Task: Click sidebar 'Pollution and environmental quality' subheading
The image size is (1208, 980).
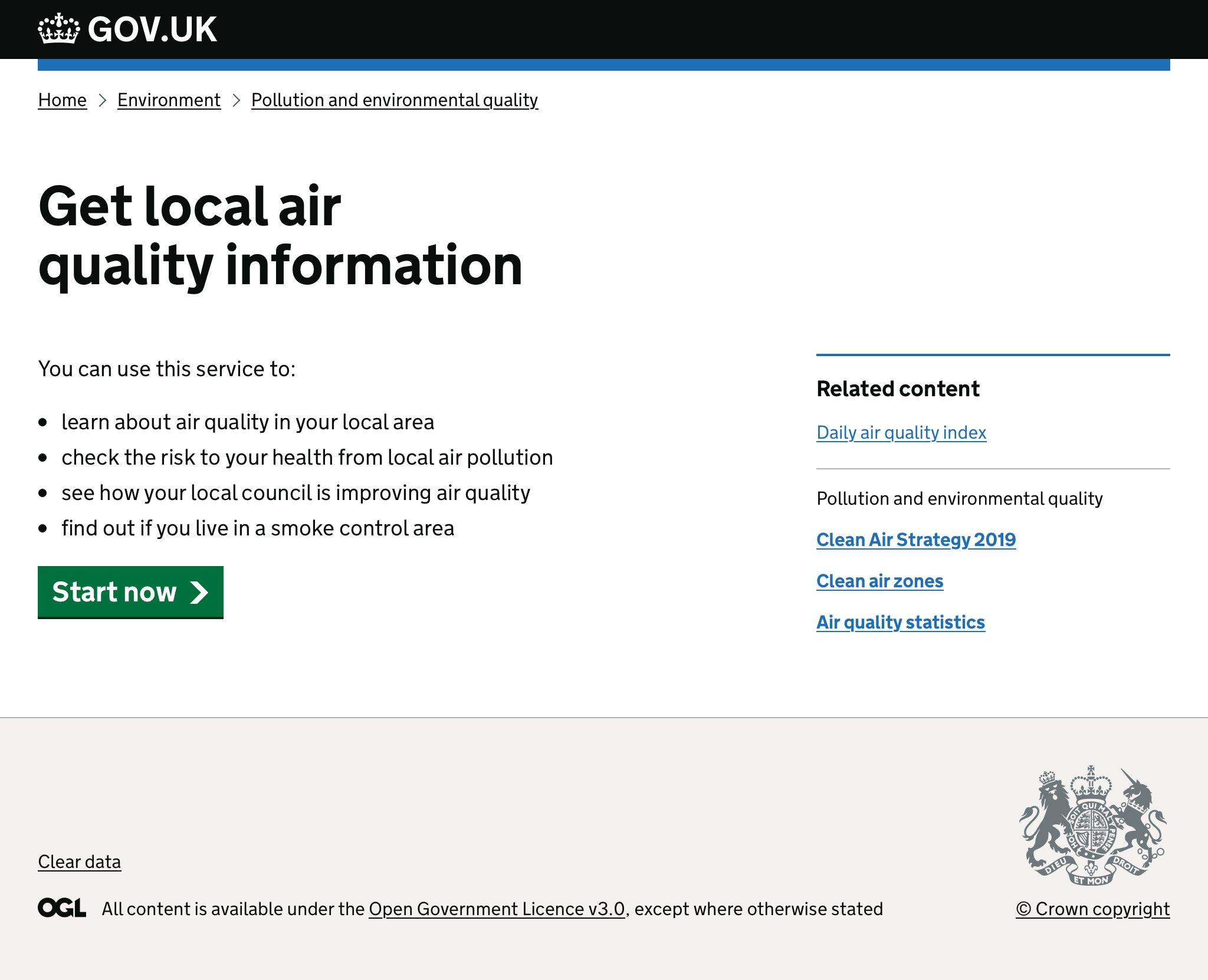Action: click(960, 499)
